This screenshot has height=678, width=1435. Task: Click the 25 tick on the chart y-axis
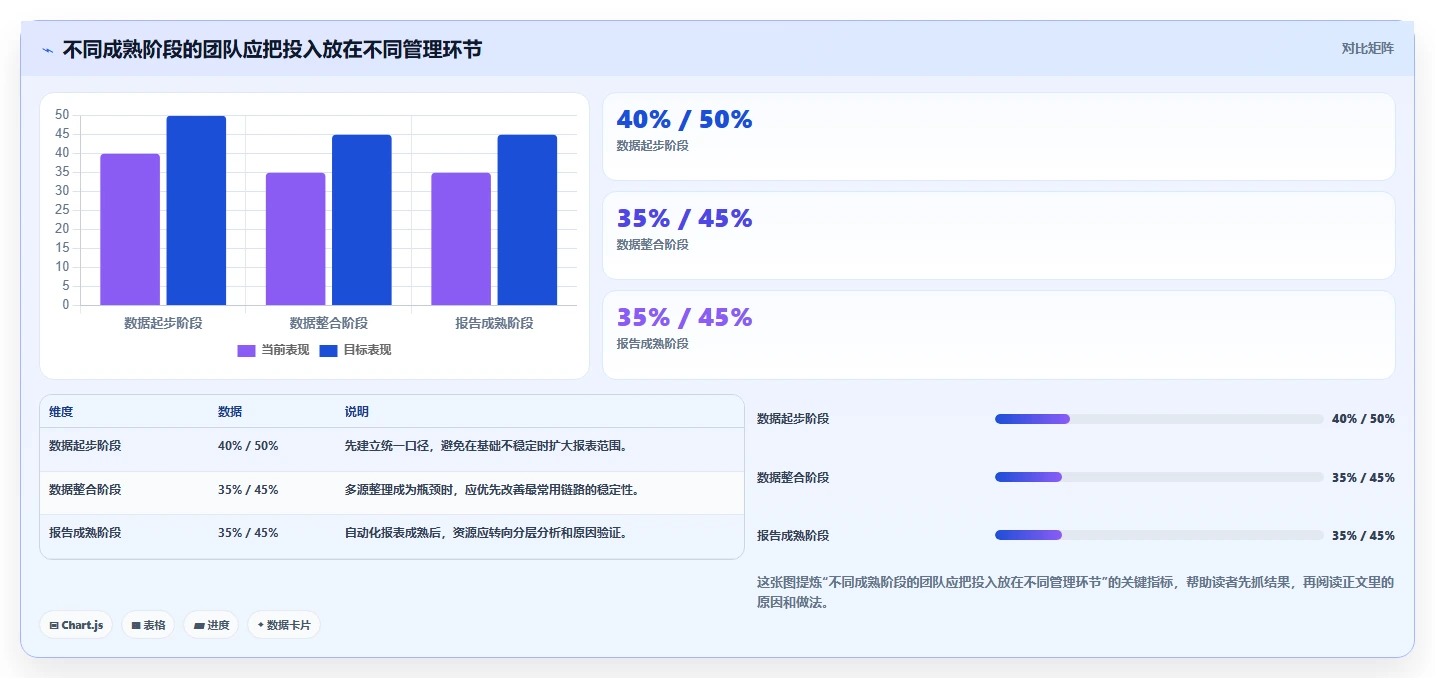pos(63,210)
